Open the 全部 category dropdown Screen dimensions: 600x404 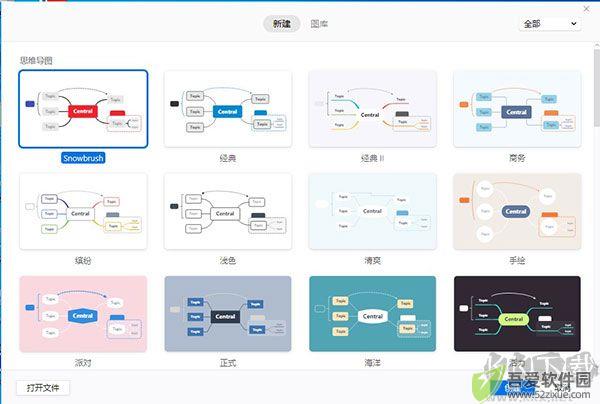(550, 24)
